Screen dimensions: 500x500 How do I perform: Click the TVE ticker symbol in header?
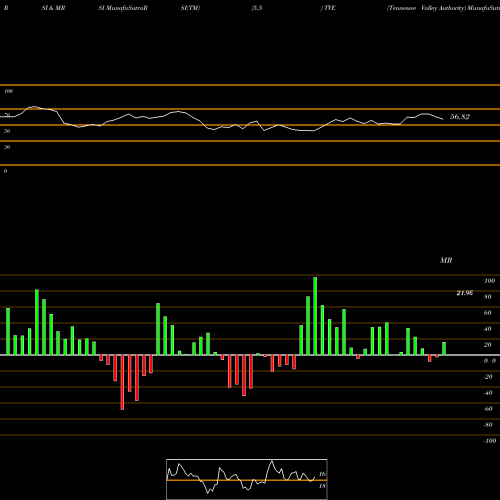coord(330,8)
